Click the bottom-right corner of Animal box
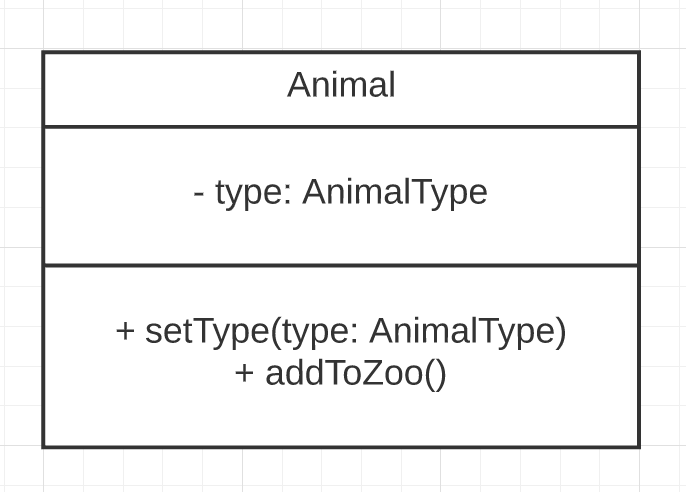Image resolution: width=686 pixels, height=492 pixels. (639, 447)
